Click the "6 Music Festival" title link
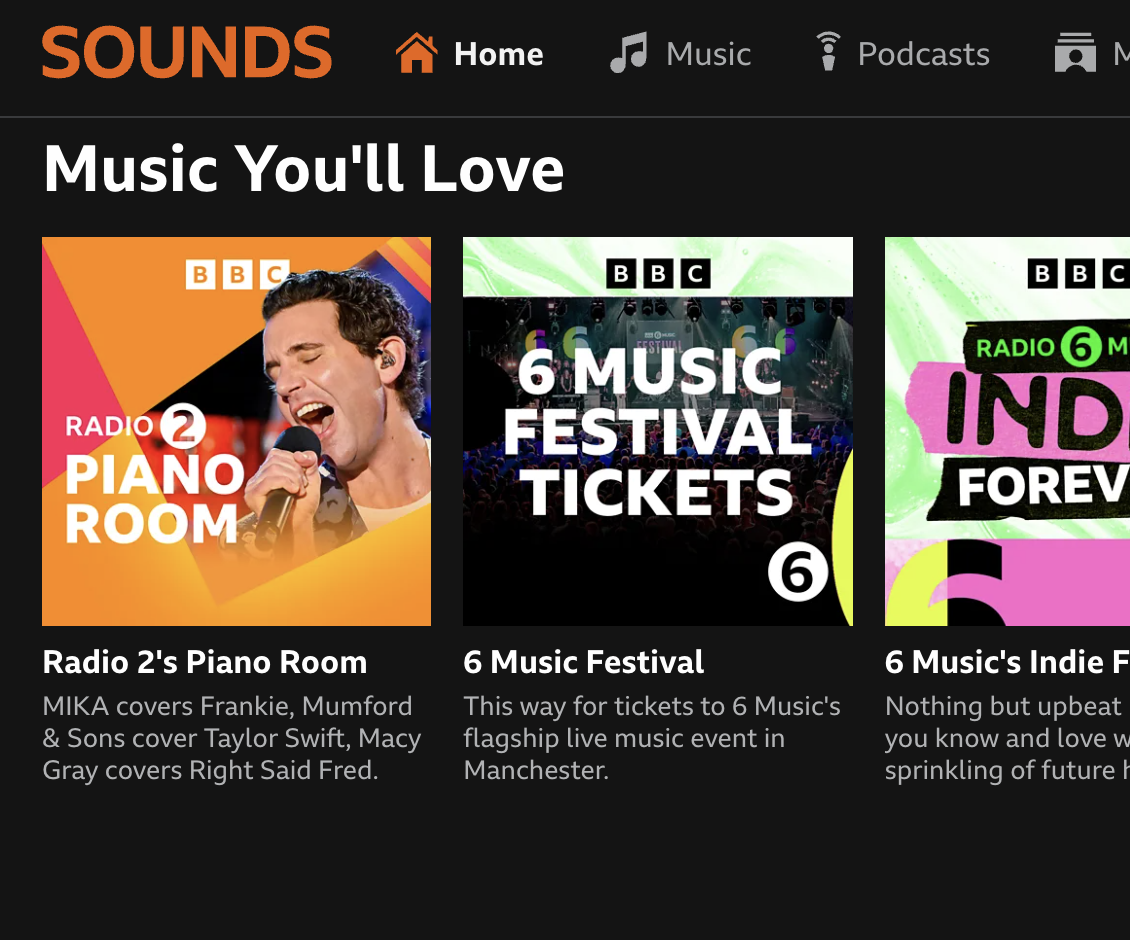Screen dimensions: 1130x940 pos(584,662)
